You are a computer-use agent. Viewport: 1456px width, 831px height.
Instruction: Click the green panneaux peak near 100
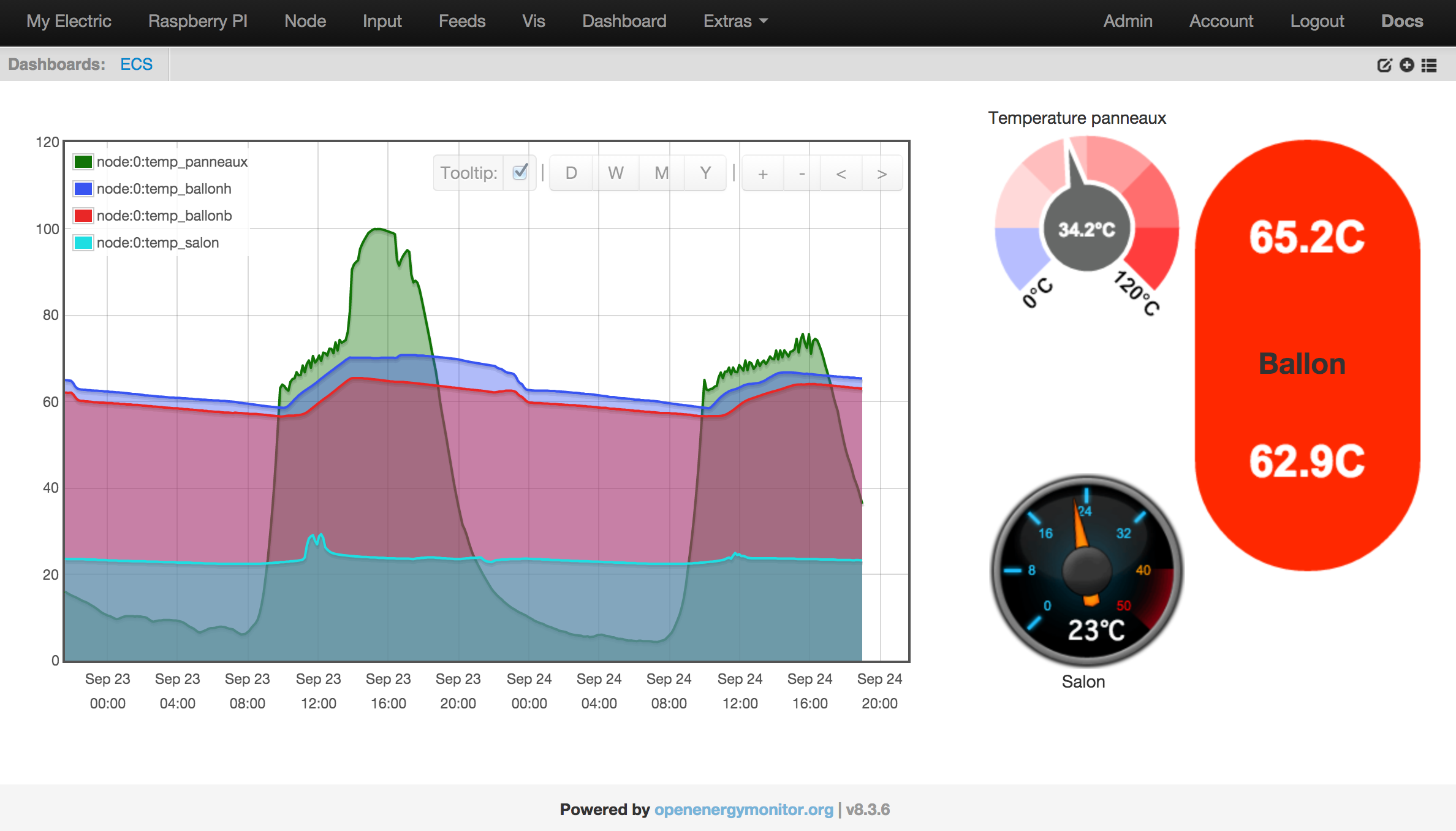pos(378,230)
